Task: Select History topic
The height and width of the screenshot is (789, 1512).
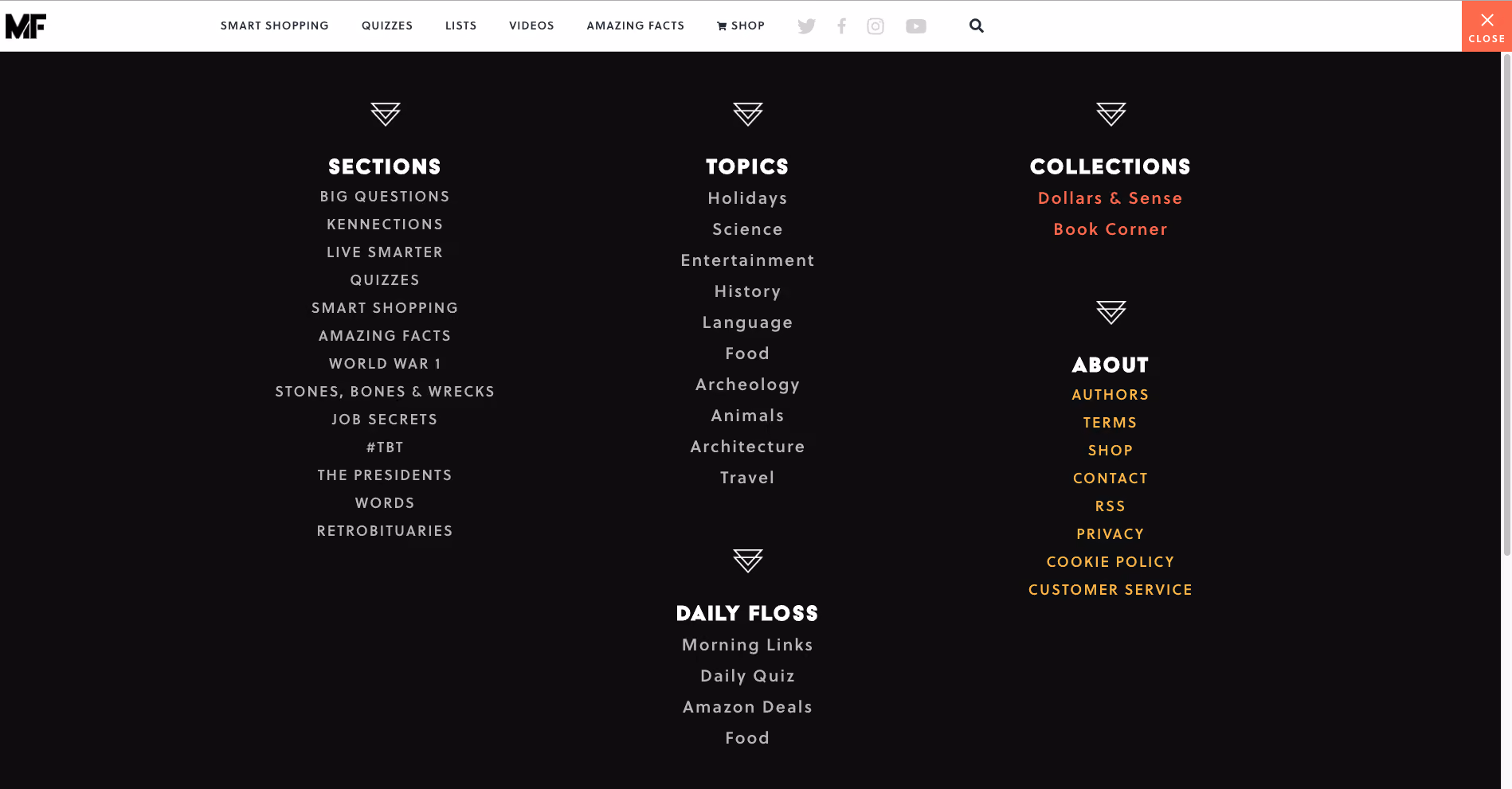Action: [x=747, y=291]
